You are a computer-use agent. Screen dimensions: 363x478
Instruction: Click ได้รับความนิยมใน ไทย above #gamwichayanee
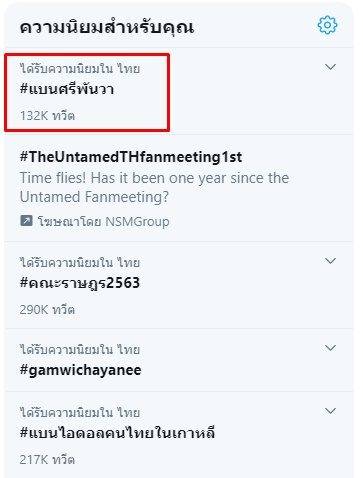(x=80, y=350)
